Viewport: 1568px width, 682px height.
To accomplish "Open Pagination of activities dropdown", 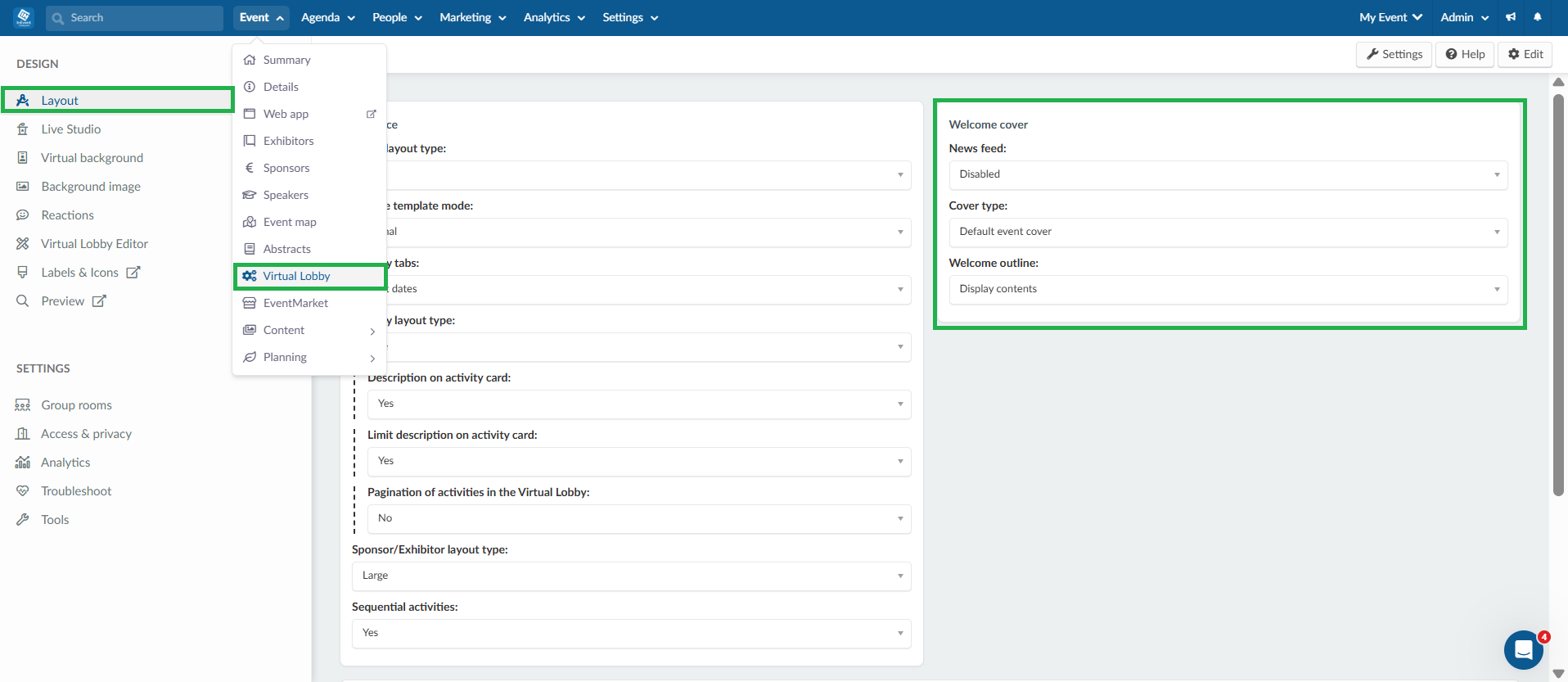I will point(639,518).
